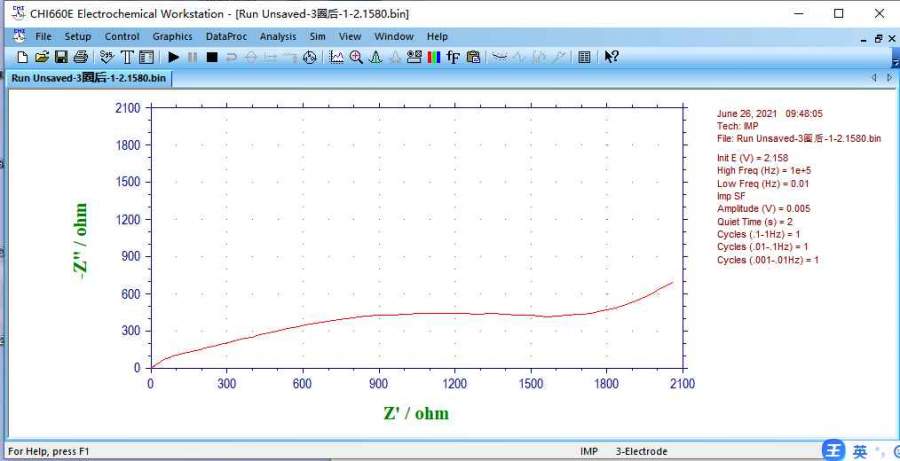Expand the Analysis menu
The image size is (900, 461).
tap(278, 37)
